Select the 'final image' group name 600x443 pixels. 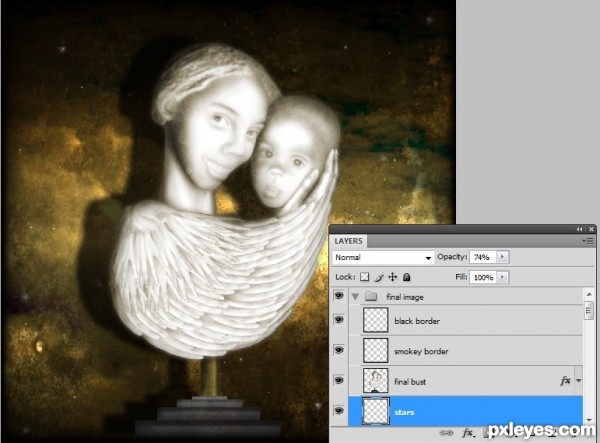[x=405, y=297]
